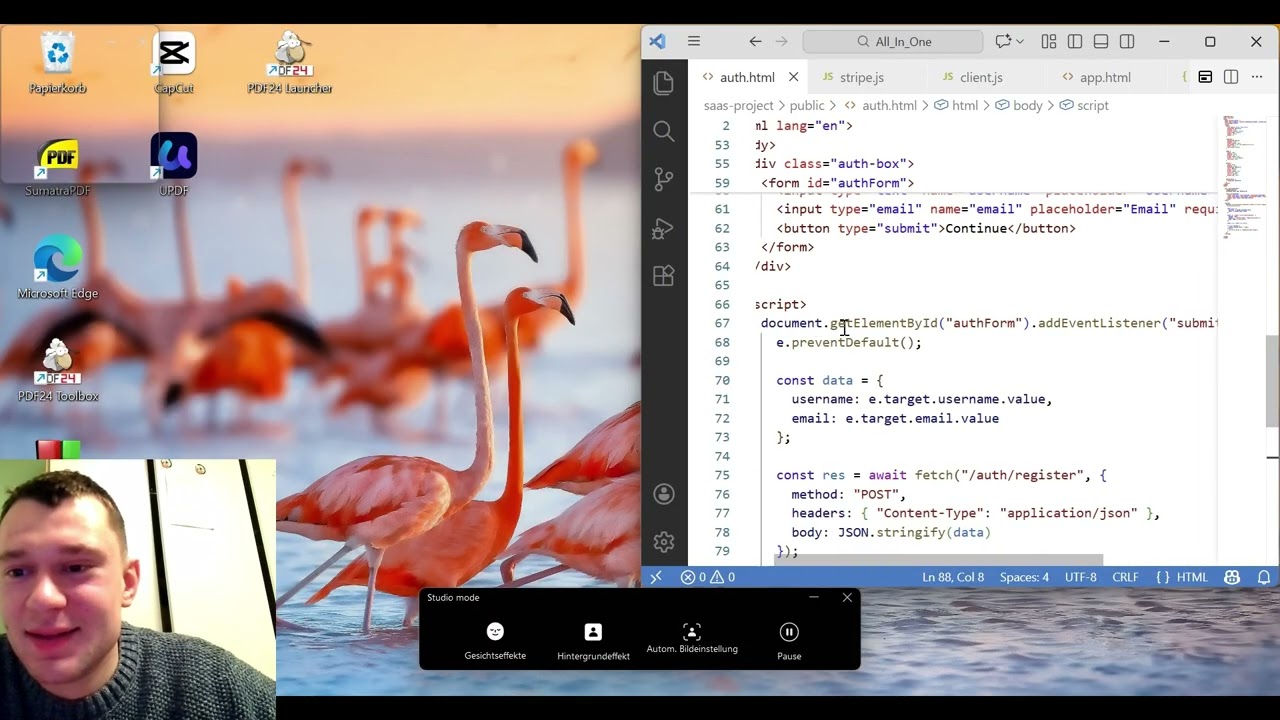Select the html breadcrumb symbol
The image size is (1280, 720).
coord(956,105)
